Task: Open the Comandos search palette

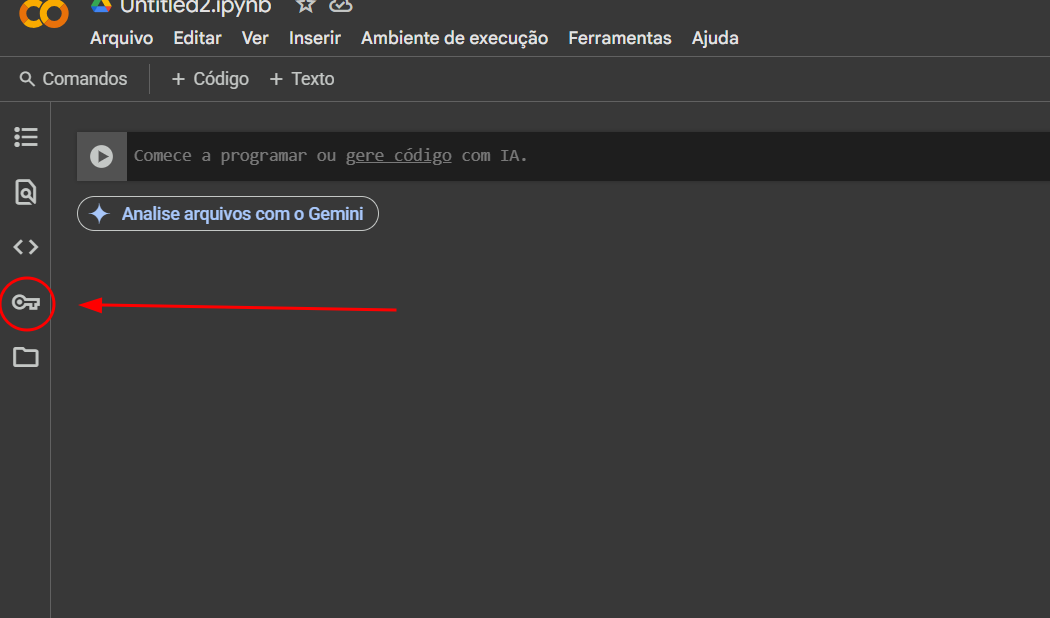Action: (73, 79)
